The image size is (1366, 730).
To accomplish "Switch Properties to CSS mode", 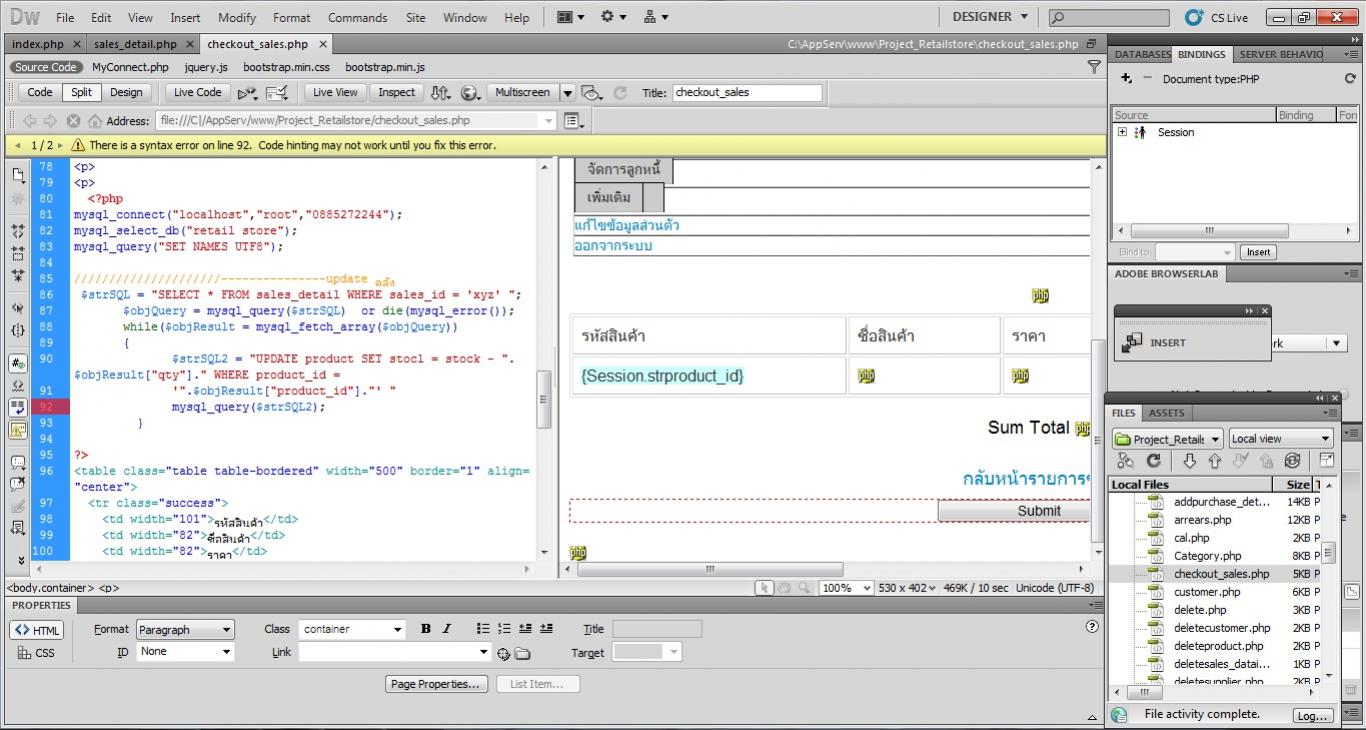I will pyautogui.click(x=37, y=653).
